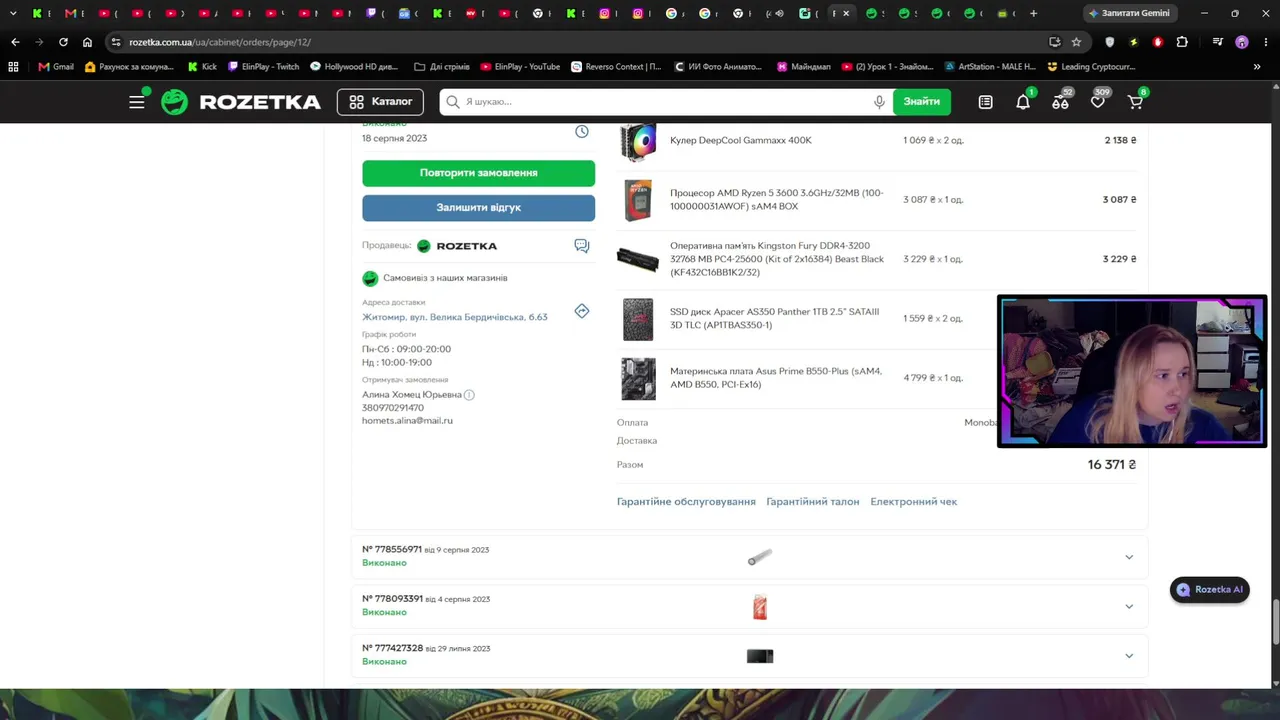Viewport: 1280px width, 720px height.
Task: Click the email homets.alina@mail.ru
Action: [407, 421]
